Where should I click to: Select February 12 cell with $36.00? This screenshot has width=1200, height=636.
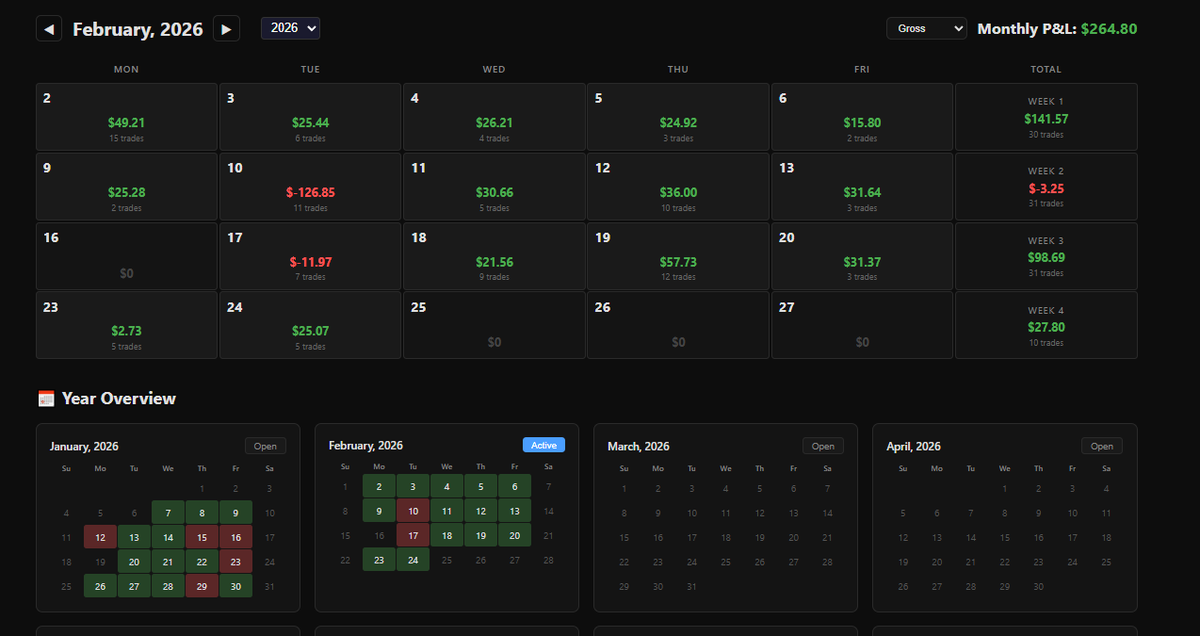click(x=678, y=187)
